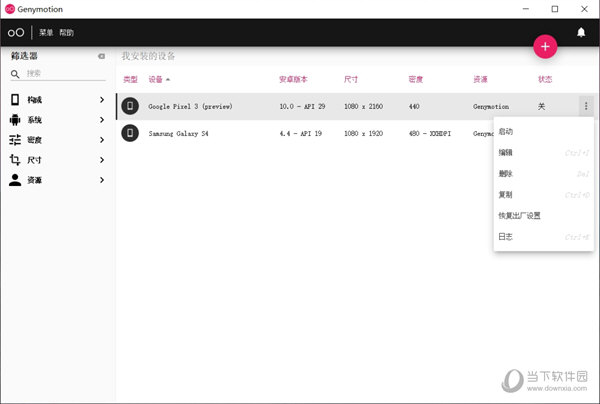Expand the form factor filter chevron
The image size is (600, 404).
(102, 100)
